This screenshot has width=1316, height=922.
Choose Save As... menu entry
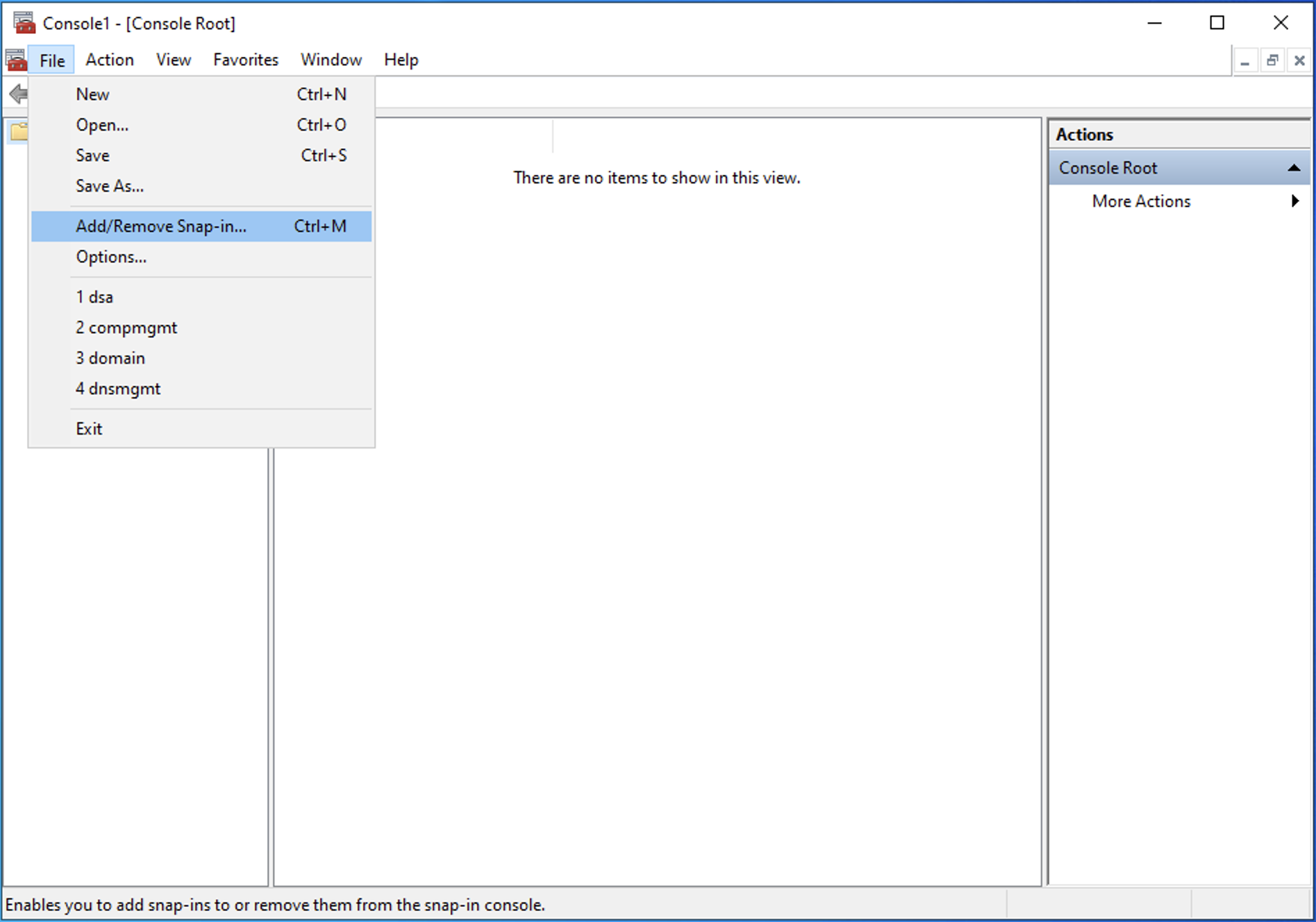coord(110,186)
